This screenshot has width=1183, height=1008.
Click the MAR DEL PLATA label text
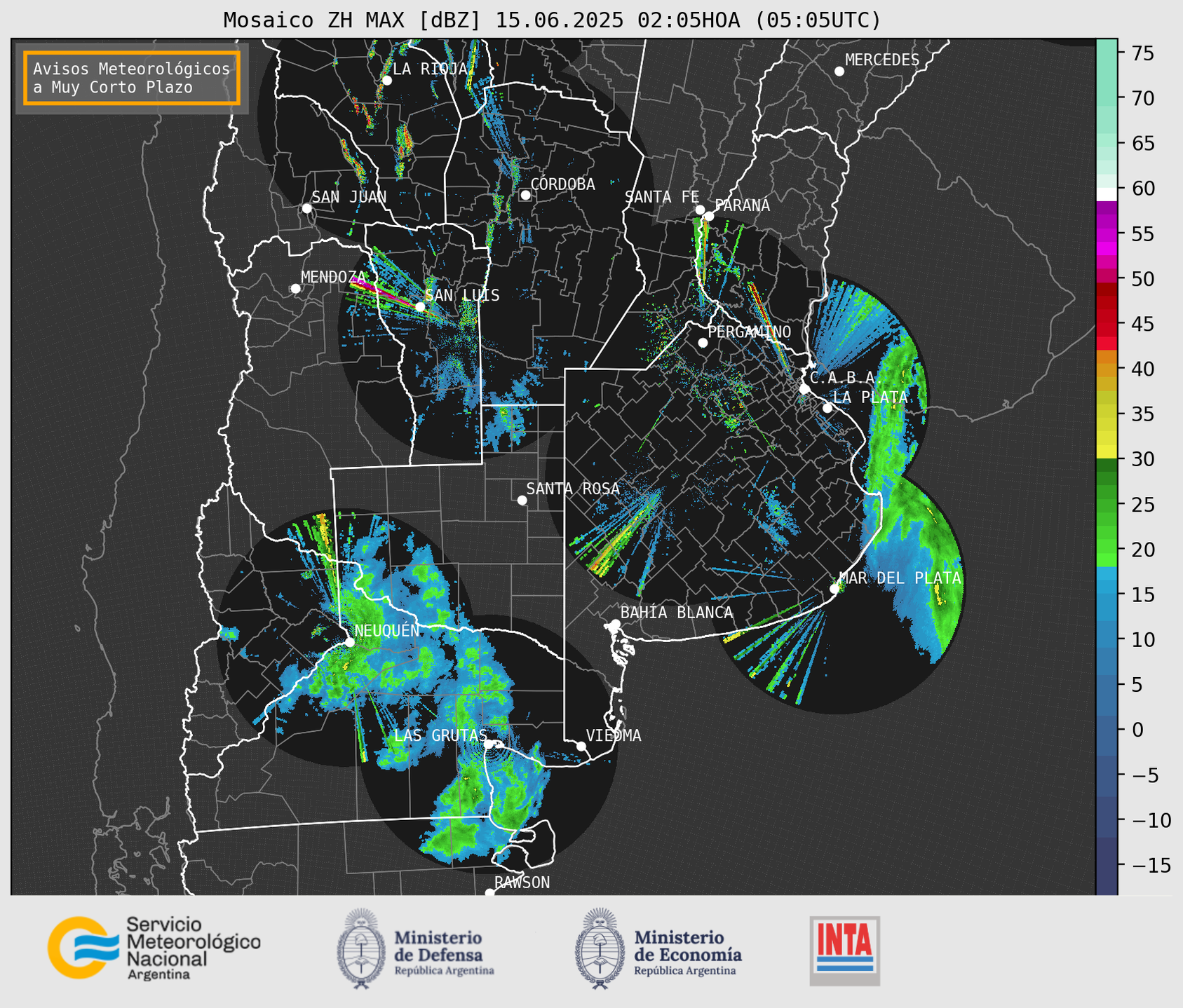tap(900, 578)
